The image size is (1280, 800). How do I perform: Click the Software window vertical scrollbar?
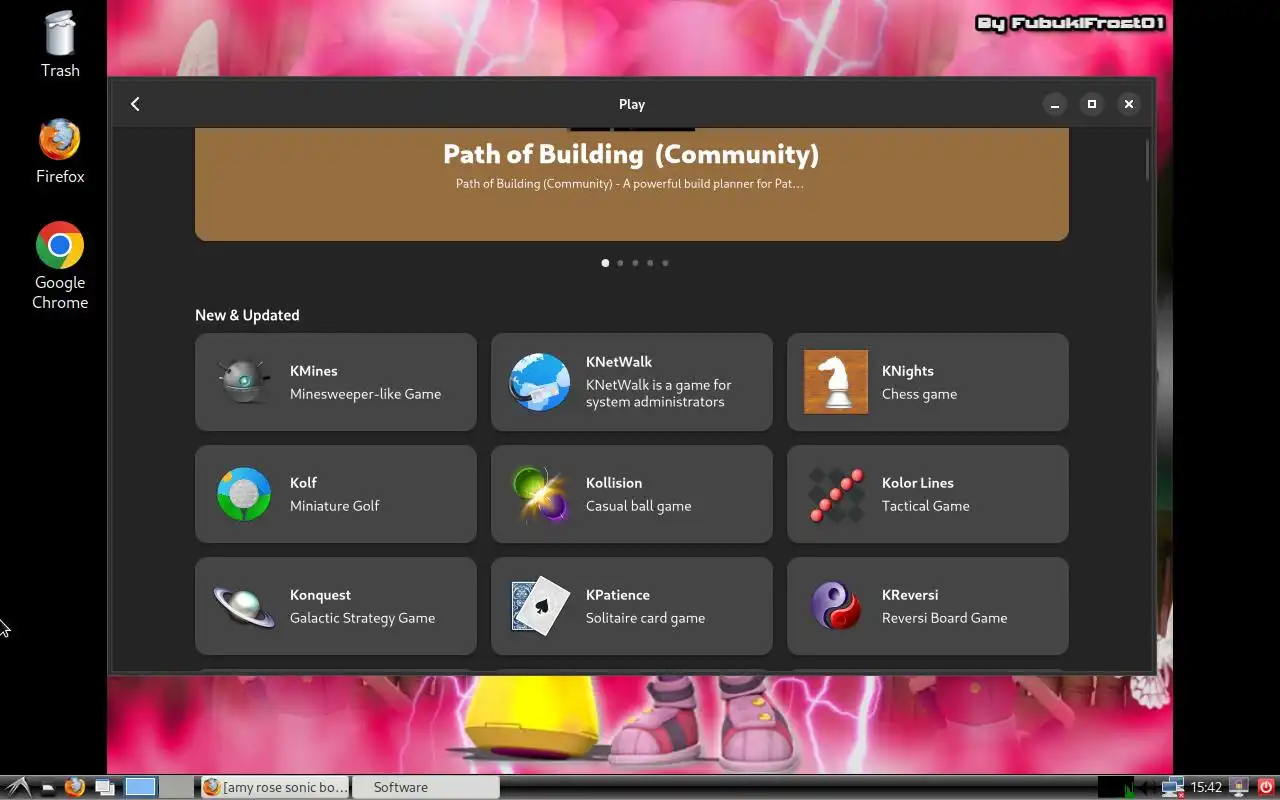point(1147,160)
